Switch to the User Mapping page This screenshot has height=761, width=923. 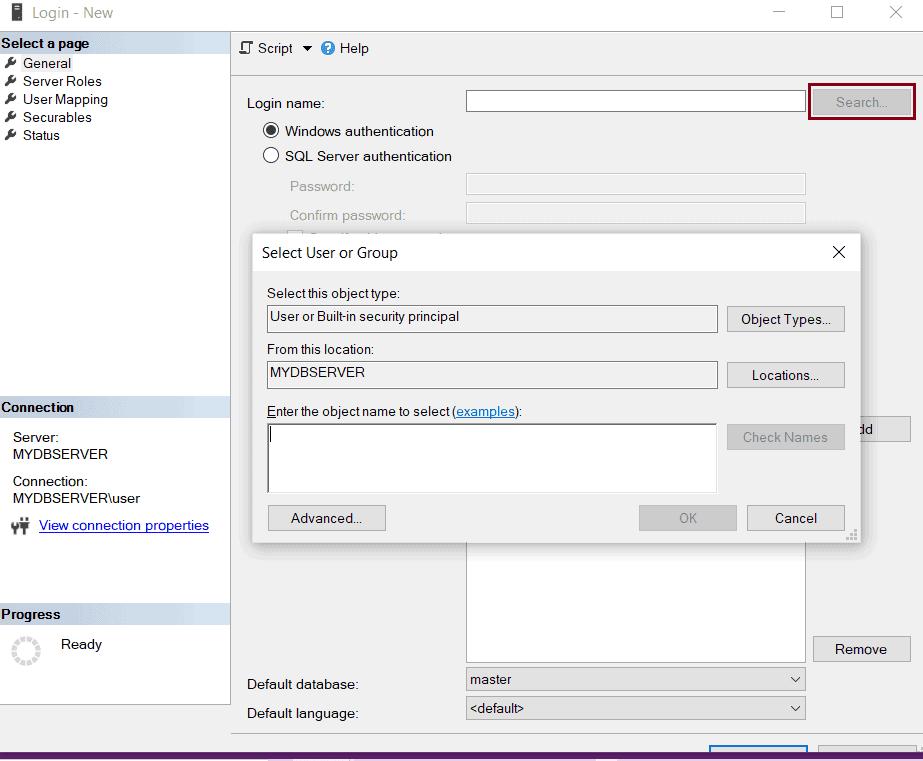click(63, 99)
